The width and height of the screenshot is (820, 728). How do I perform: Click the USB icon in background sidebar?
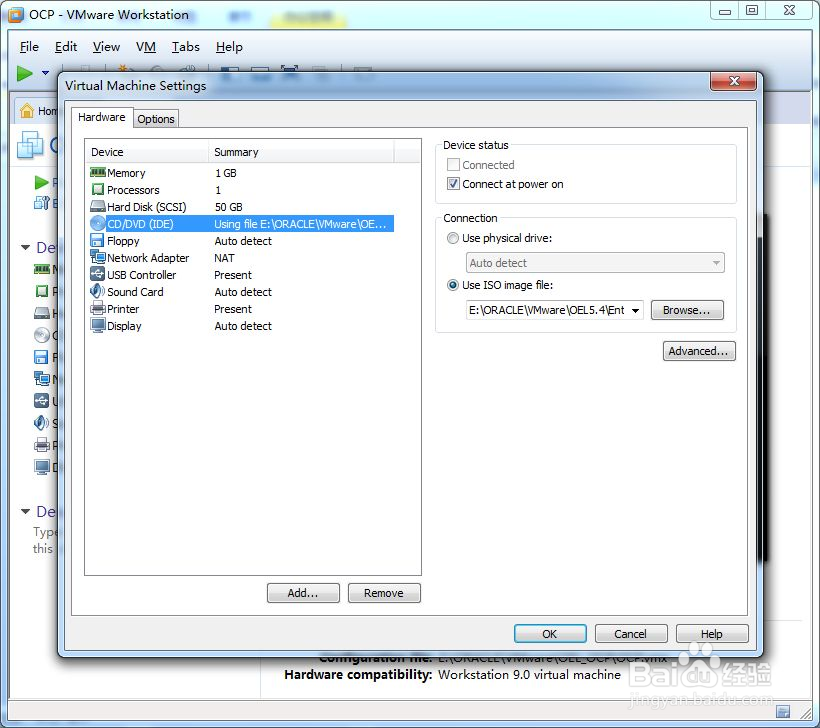tap(41, 401)
